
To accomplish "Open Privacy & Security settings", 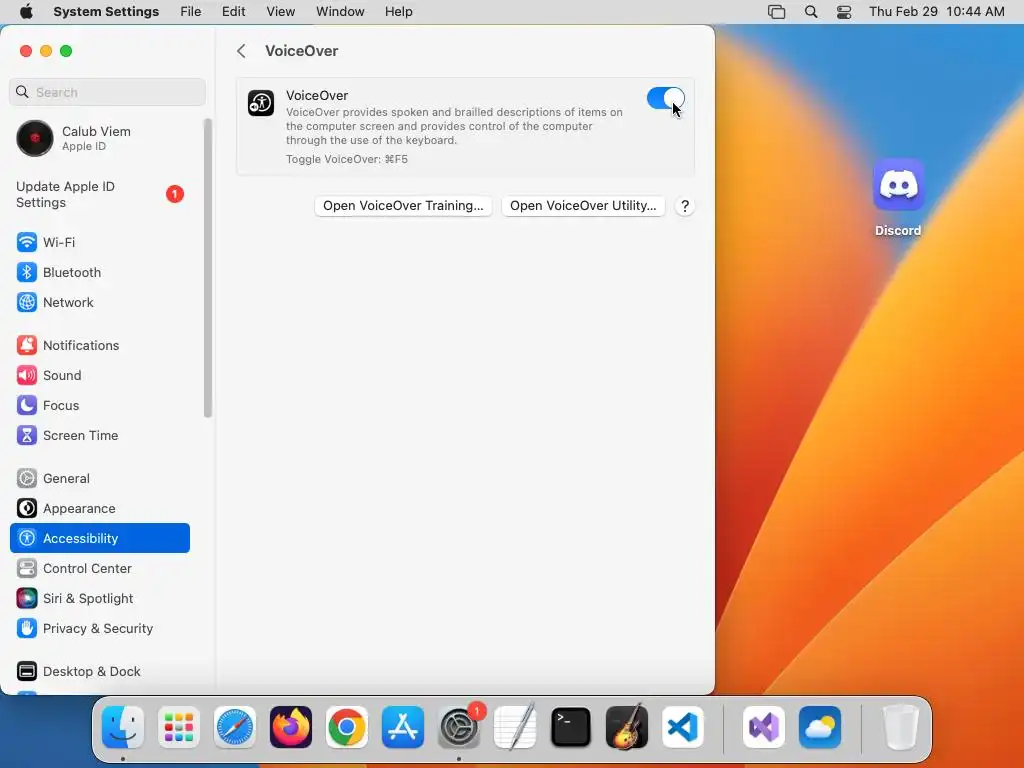I will point(99,629).
